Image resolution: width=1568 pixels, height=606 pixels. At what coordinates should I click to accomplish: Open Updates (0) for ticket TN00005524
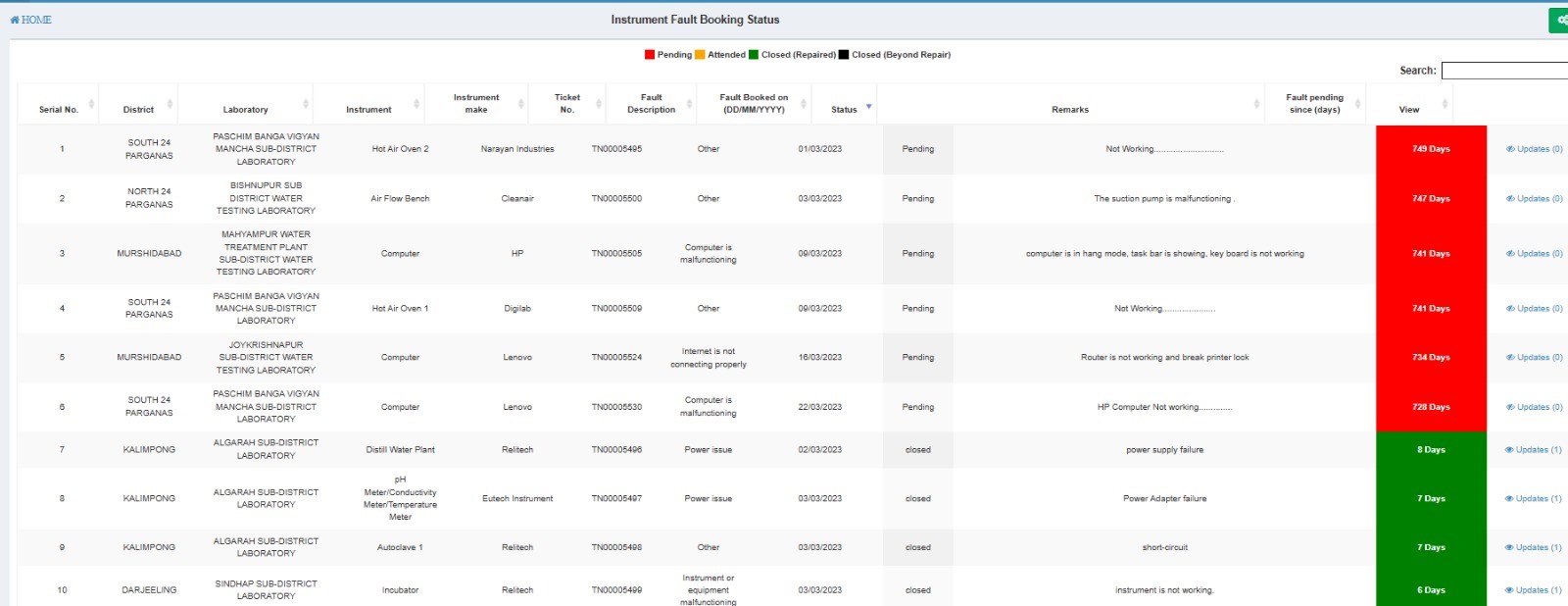coord(1535,357)
